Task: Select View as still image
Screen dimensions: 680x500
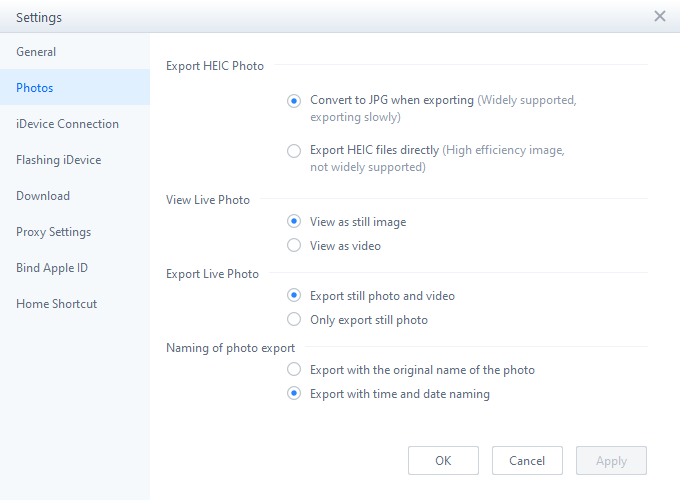Action: click(294, 222)
